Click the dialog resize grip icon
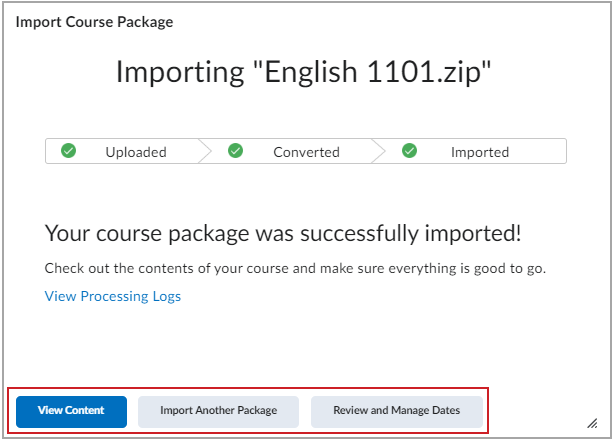 click(x=592, y=423)
